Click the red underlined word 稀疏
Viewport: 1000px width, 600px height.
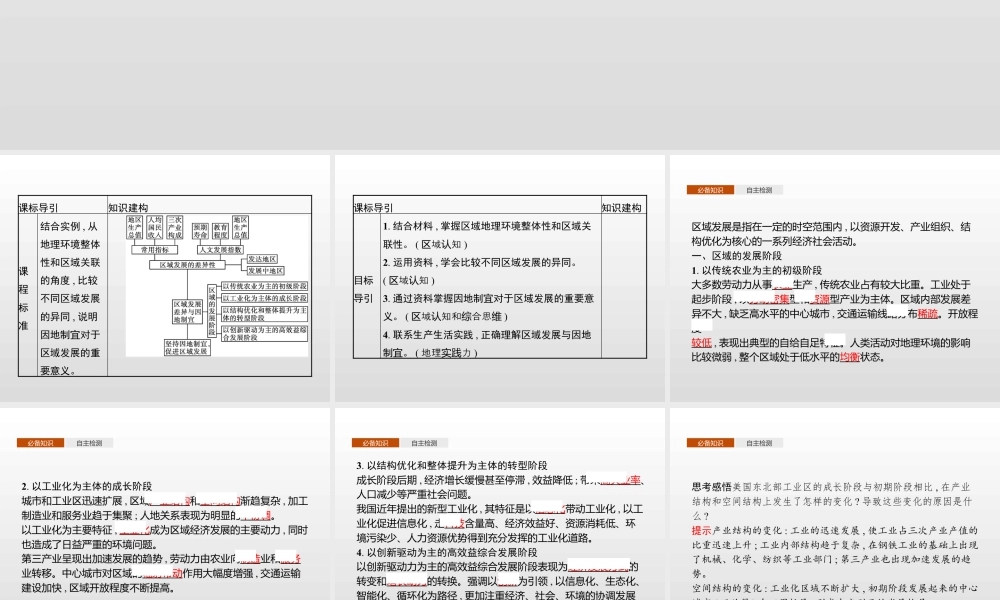click(929, 313)
